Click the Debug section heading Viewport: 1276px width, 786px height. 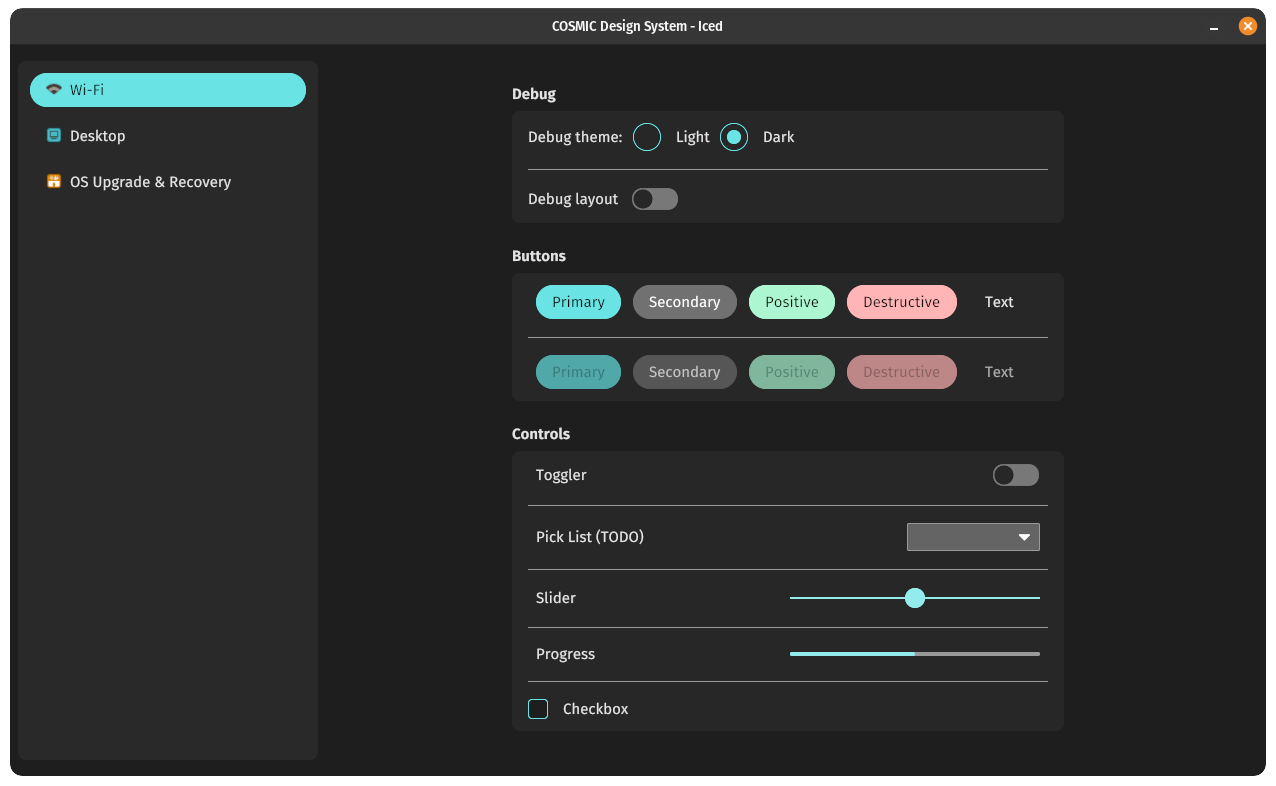(x=534, y=94)
